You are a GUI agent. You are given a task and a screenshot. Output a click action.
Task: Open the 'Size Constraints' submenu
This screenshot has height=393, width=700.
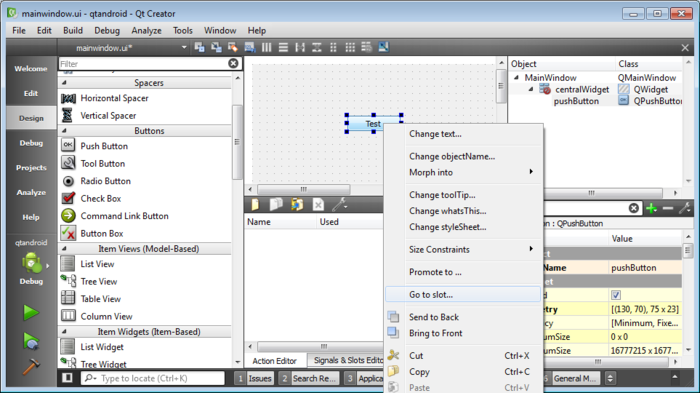[463, 250]
